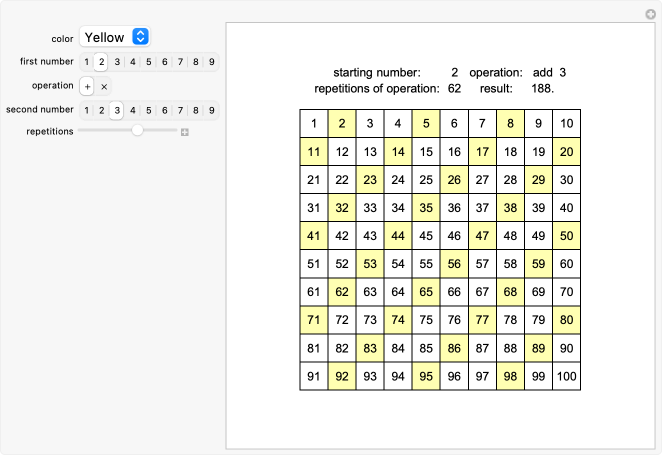Select the multiply operation button
Image resolution: width=662 pixels, height=456 pixels.
point(104,87)
